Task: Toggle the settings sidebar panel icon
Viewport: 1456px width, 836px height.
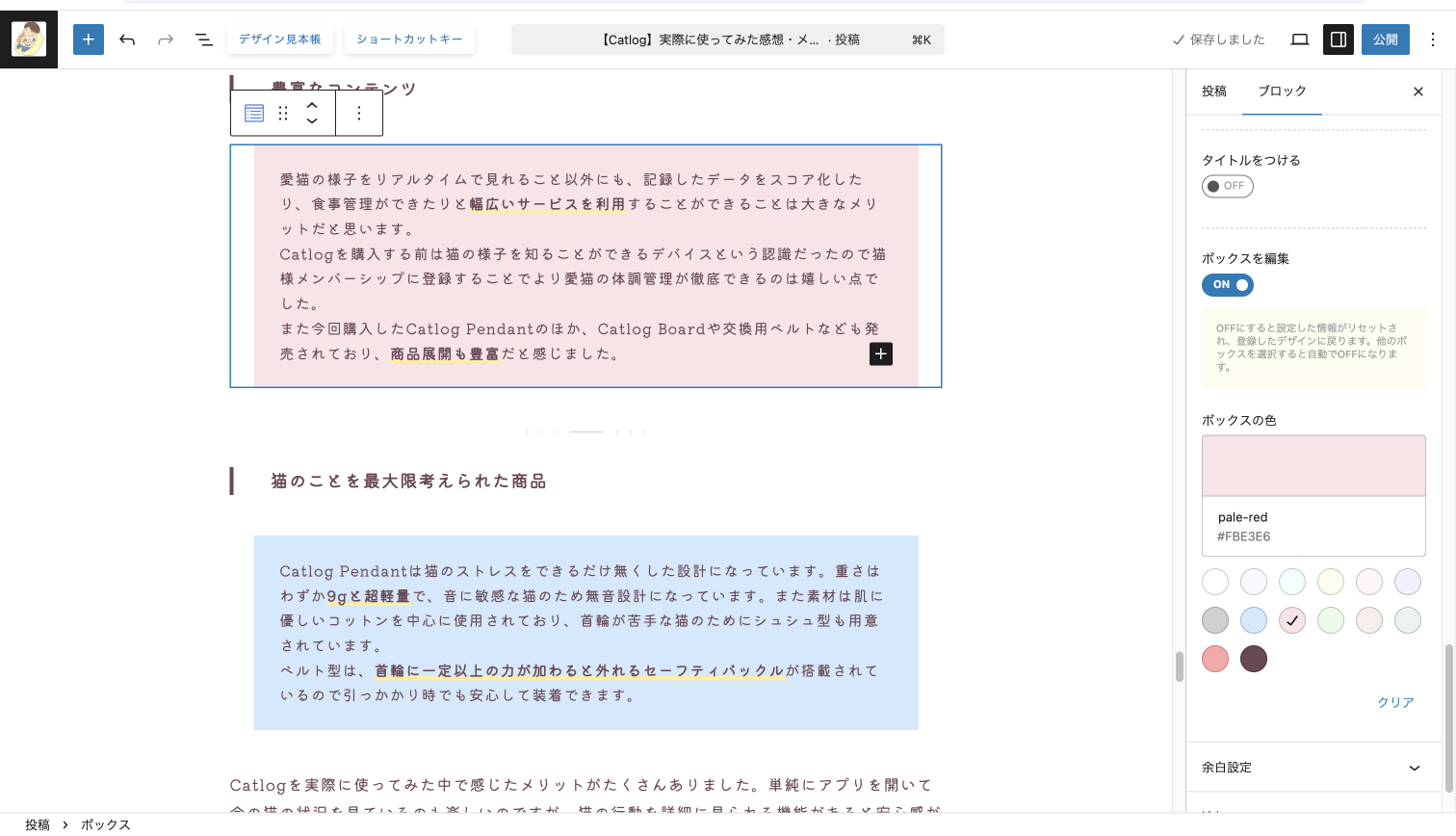Action: point(1339,39)
